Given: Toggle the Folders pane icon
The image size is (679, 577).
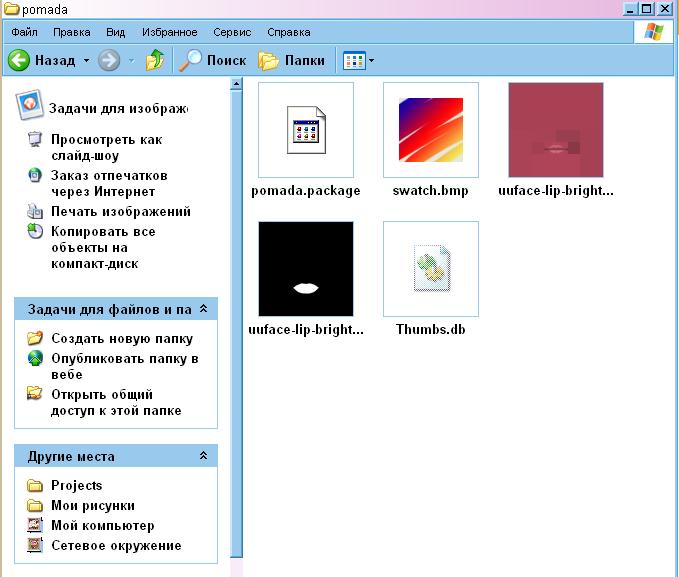Looking at the screenshot, I should pyautogui.click(x=268, y=60).
